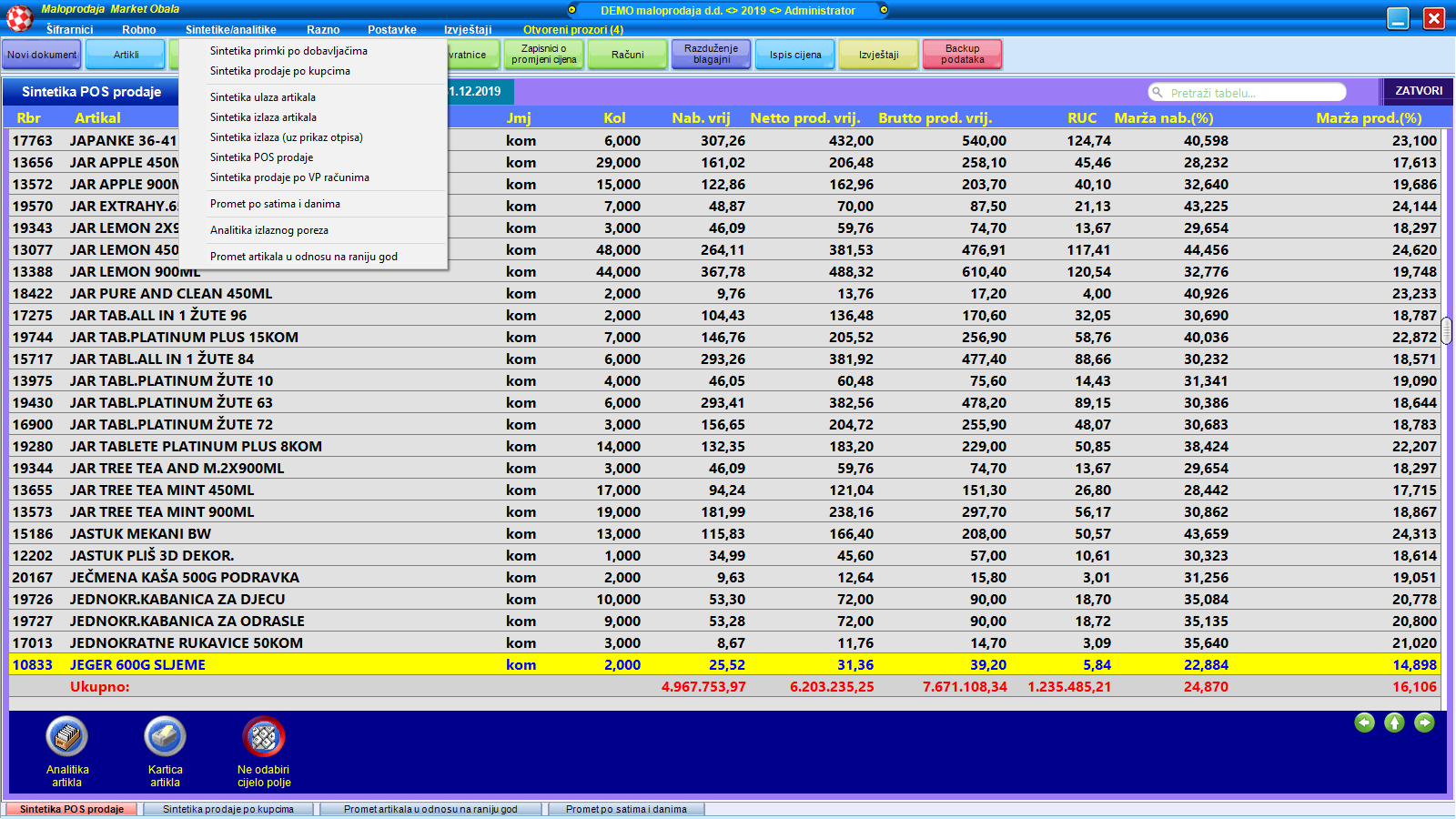The image size is (1456, 819).
Task: Click the magnifier icon in search box
Action: pos(1158,93)
